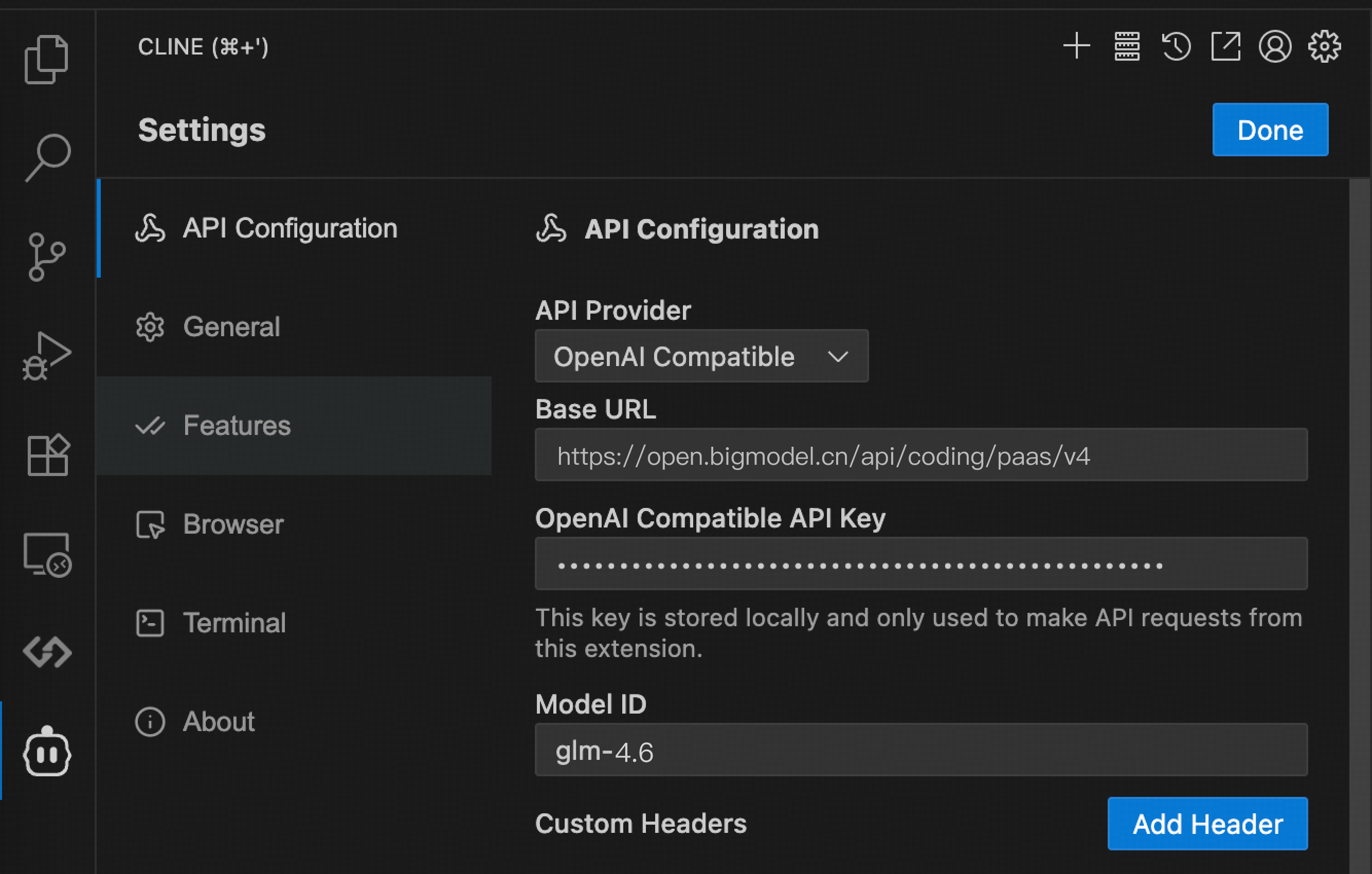1372x874 pixels.
Task: Click the Cline robot icon
Action: 47,752
